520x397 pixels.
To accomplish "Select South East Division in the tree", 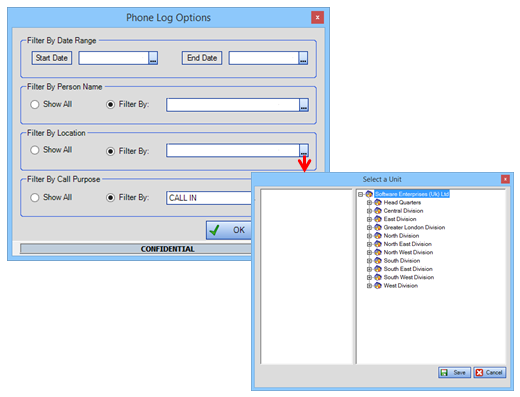I will [x=408, y=269].
